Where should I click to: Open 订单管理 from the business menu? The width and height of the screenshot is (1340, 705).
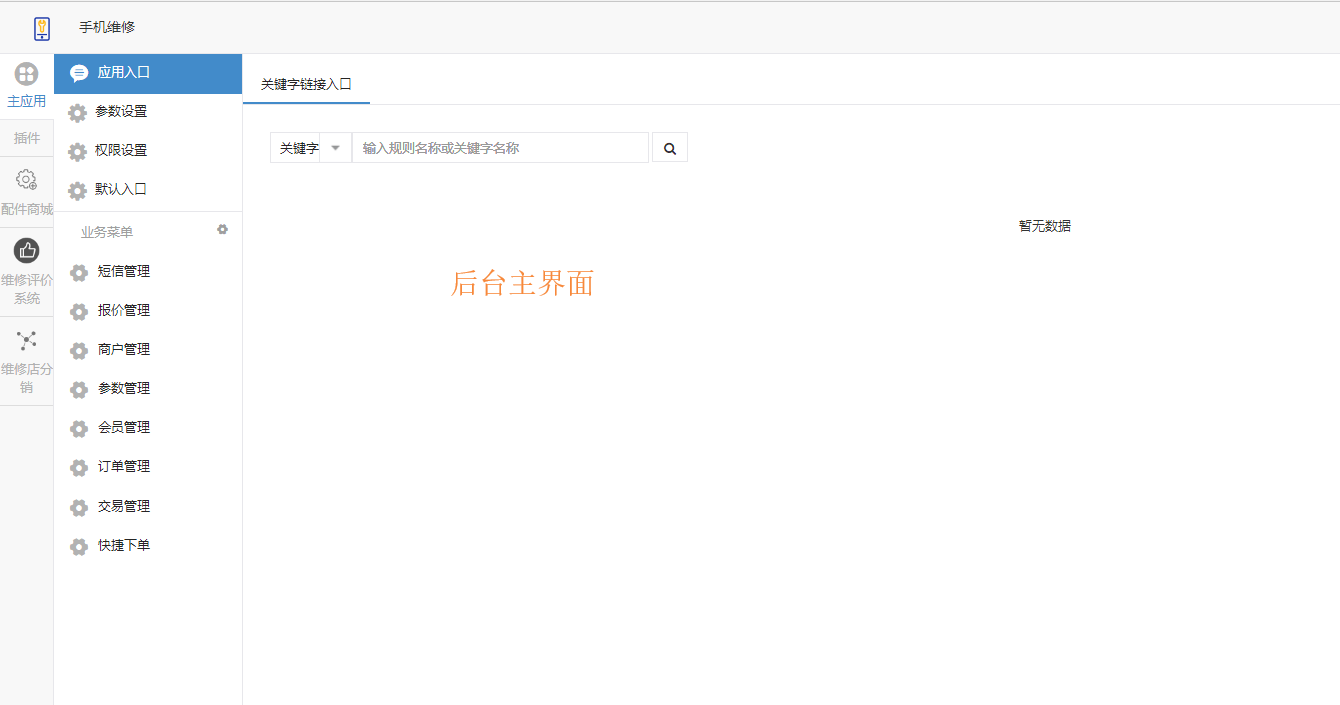point(121,467)
